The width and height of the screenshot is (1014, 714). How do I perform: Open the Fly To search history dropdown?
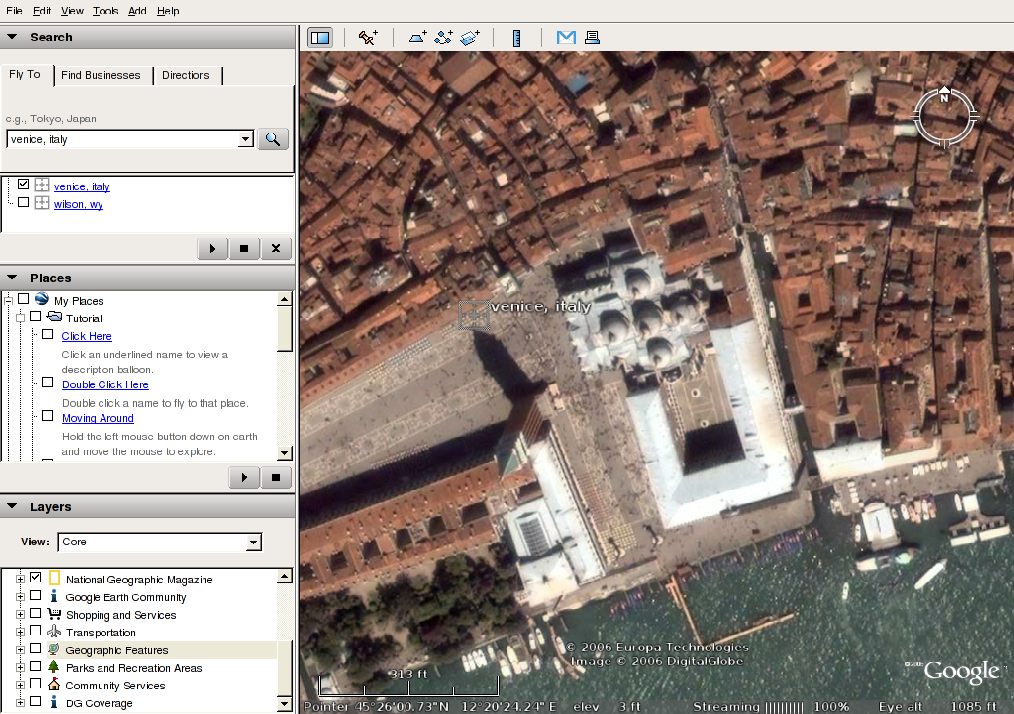(x=245, y=139)
